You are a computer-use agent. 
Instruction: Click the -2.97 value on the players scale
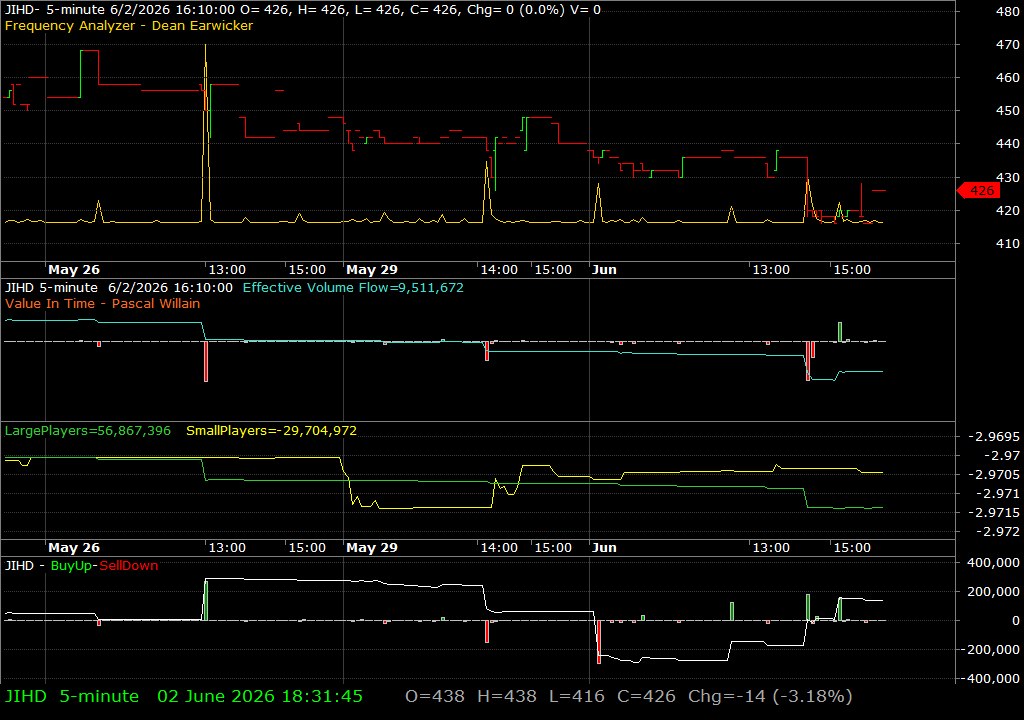point(1001,455)
